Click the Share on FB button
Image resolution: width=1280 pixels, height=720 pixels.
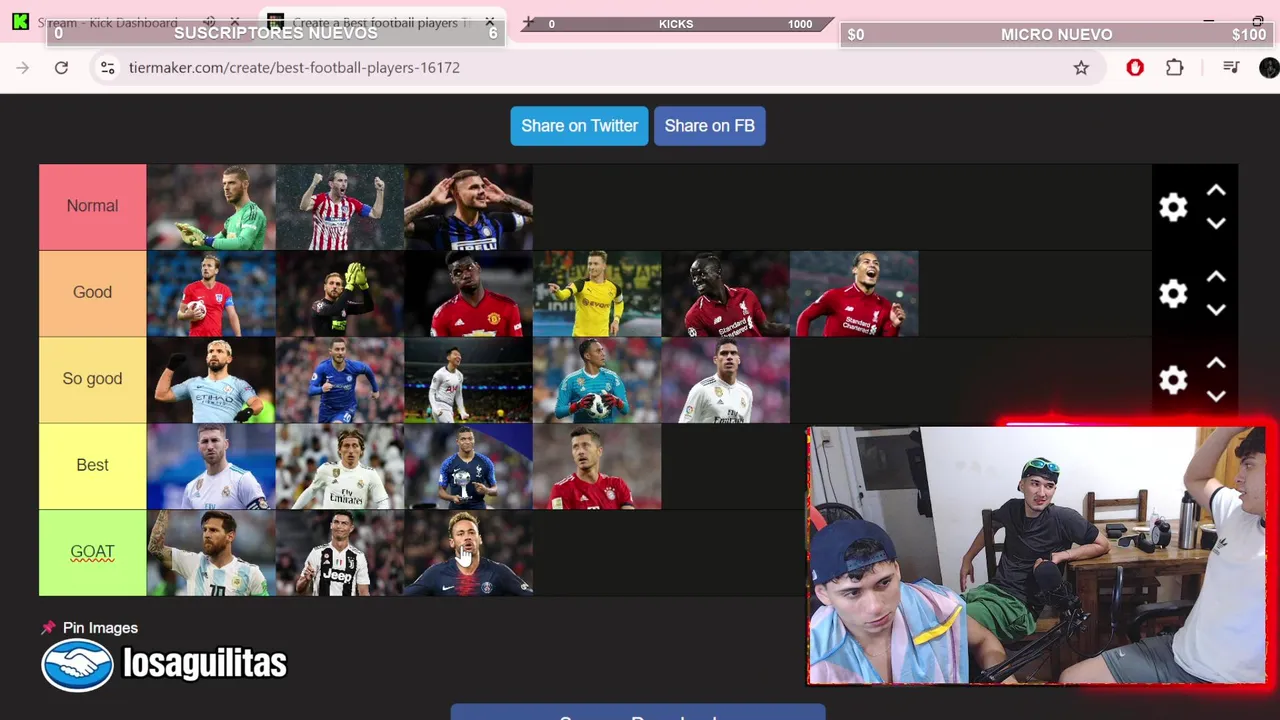coord(709,126)
